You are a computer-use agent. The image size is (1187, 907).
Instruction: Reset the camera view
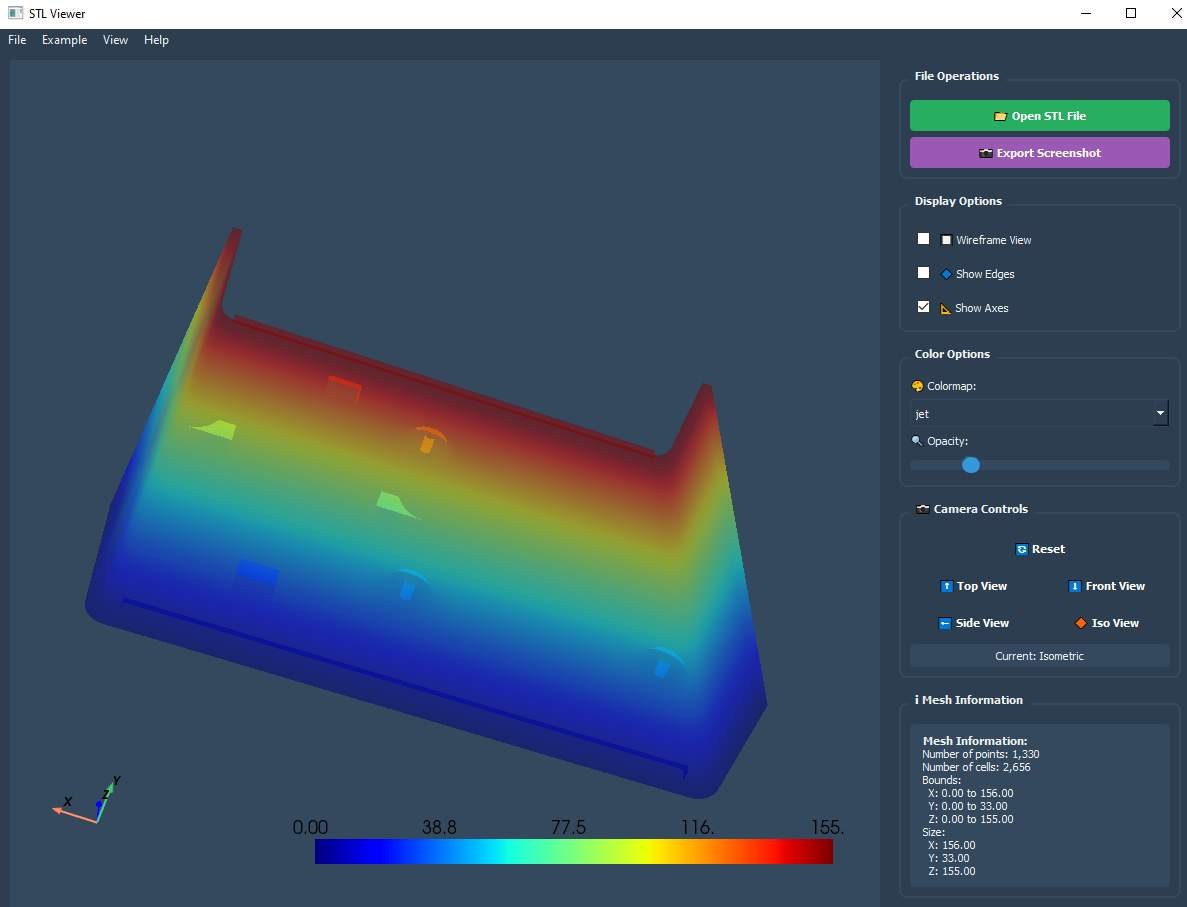pos(1039,549)
